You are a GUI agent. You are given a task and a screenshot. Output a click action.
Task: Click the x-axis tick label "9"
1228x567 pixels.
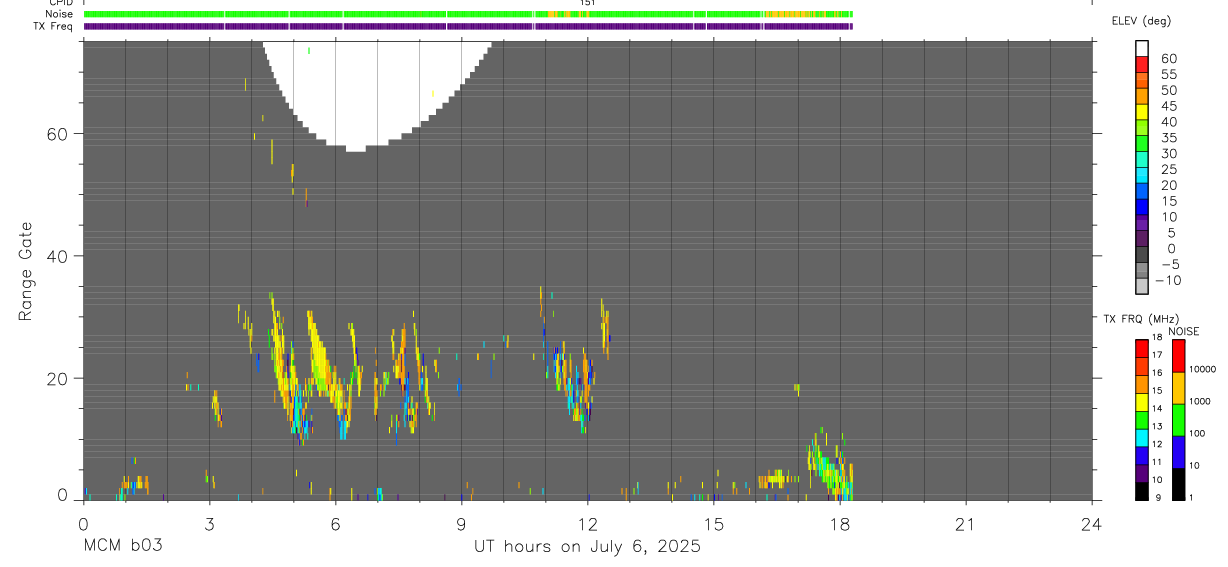[x=461, y=524]
